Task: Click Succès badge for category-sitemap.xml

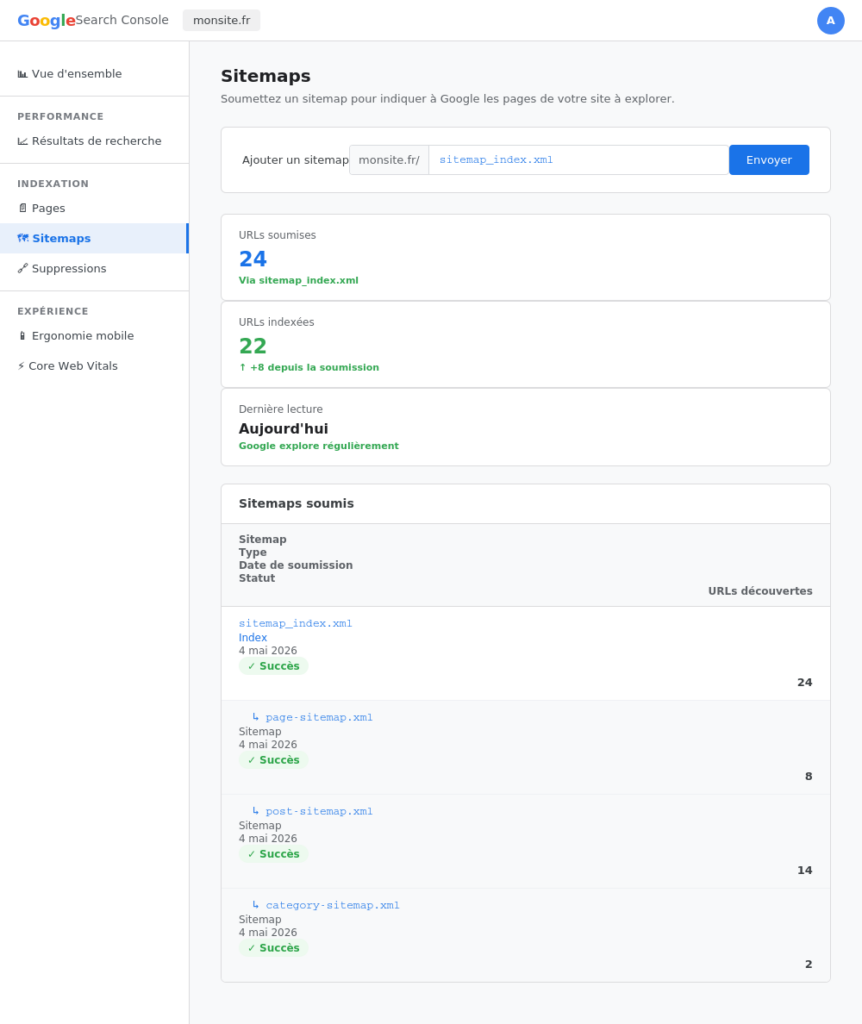Action: [x=274, y=948]
